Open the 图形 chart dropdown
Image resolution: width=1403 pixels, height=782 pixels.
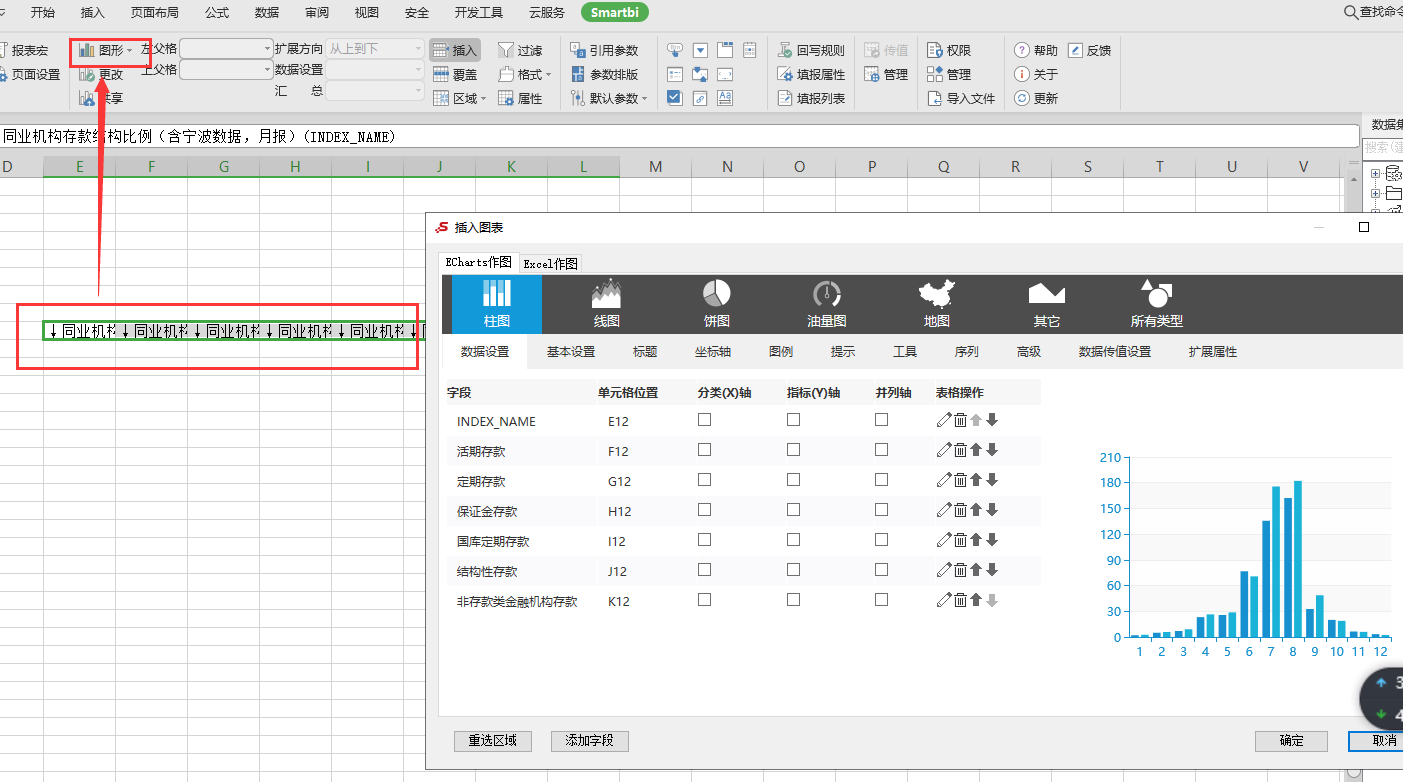(x=106, y=50)
